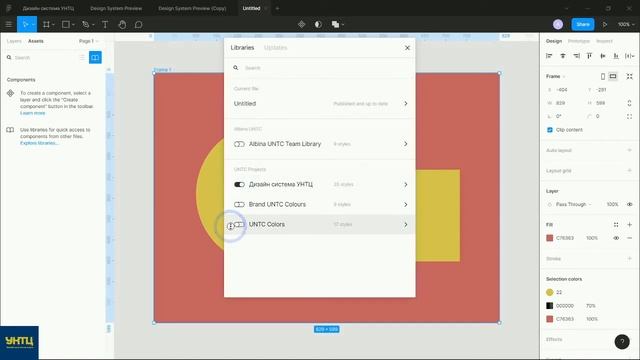Enable the UNTC Colors library switch
The image size is (640, 360).
point(239,224)
